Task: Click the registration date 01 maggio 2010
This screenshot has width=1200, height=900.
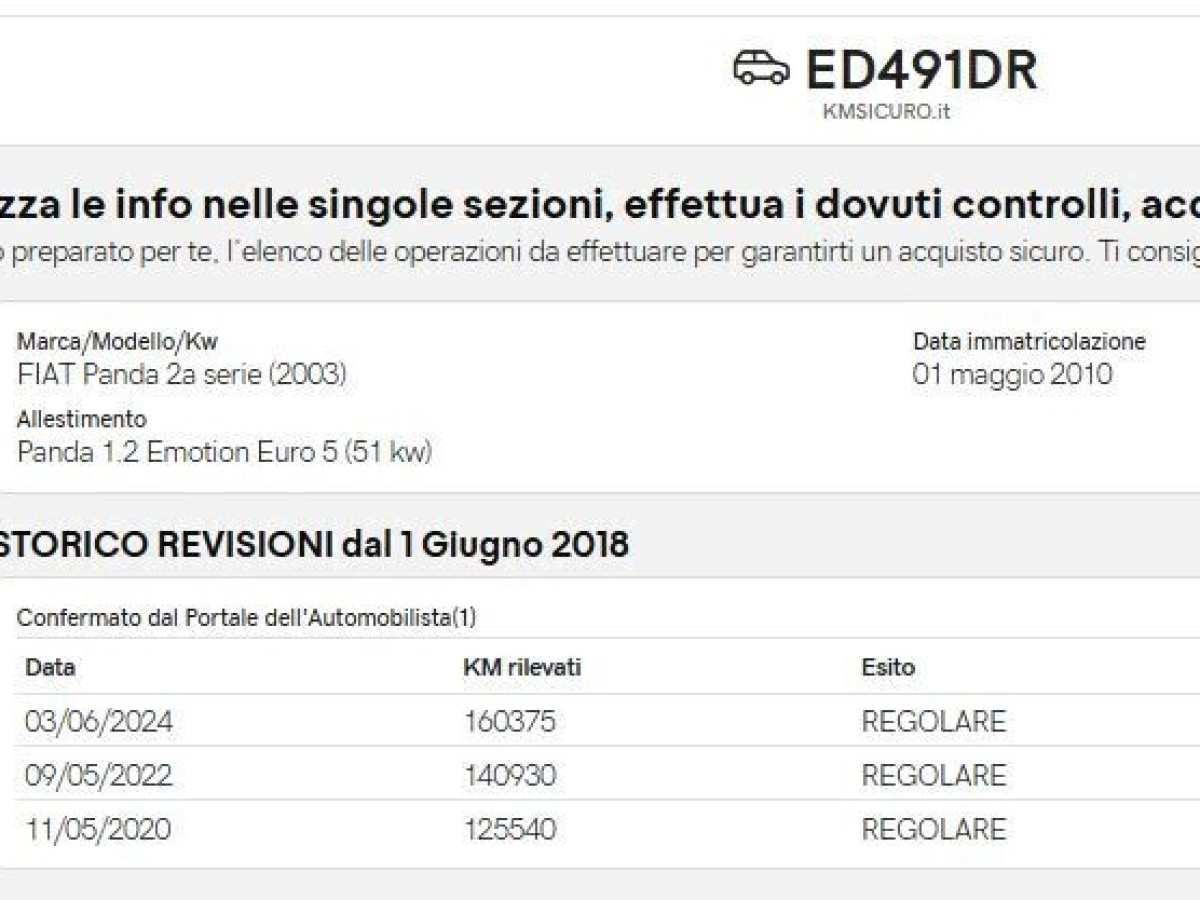Action: click(x=1012, y=375)
